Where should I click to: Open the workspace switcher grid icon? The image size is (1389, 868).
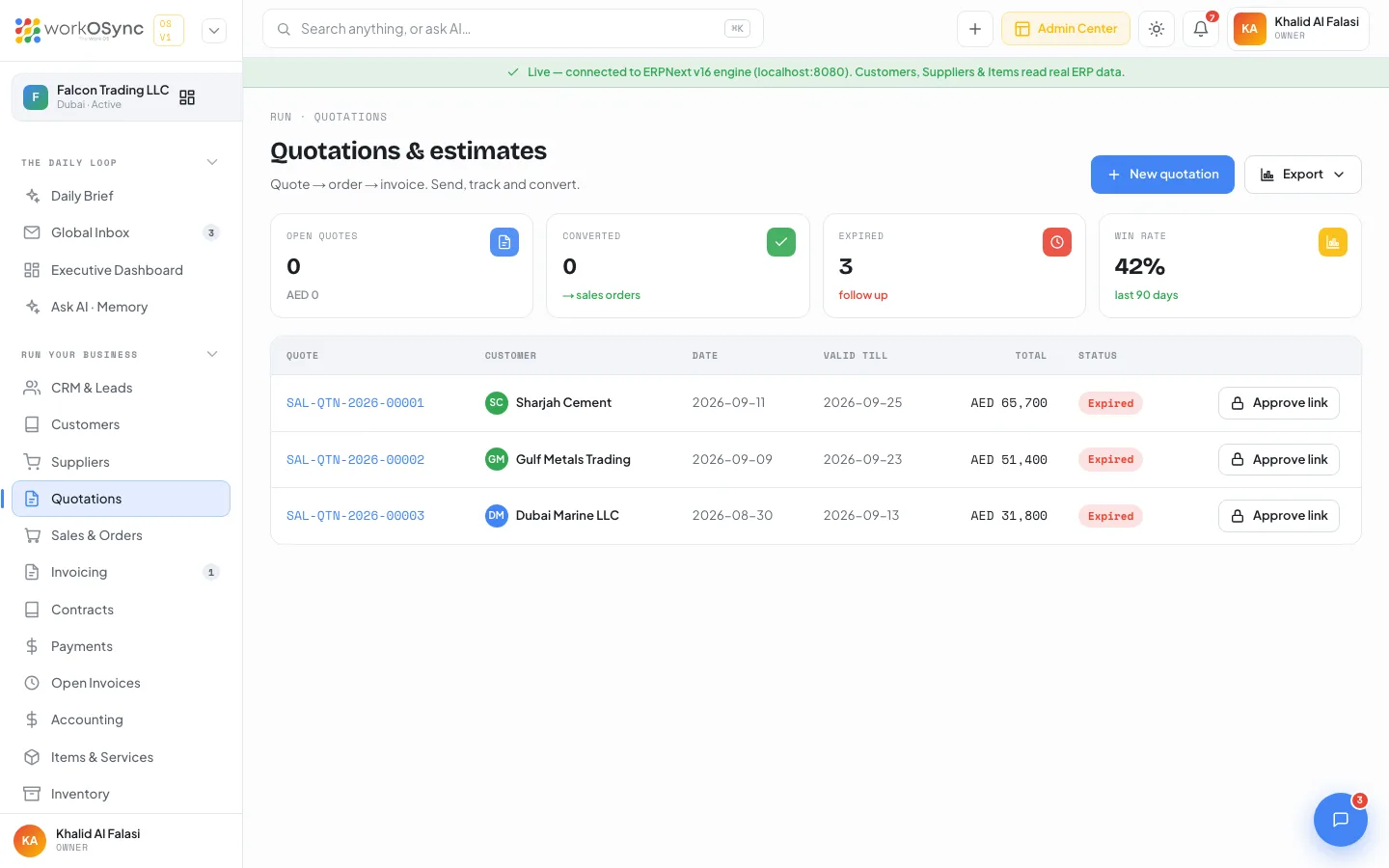pos(187,97)
